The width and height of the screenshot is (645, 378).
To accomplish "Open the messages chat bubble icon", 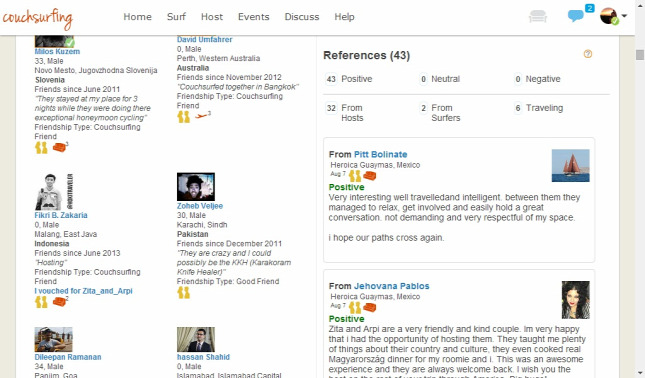I will [x=575, y=16].
